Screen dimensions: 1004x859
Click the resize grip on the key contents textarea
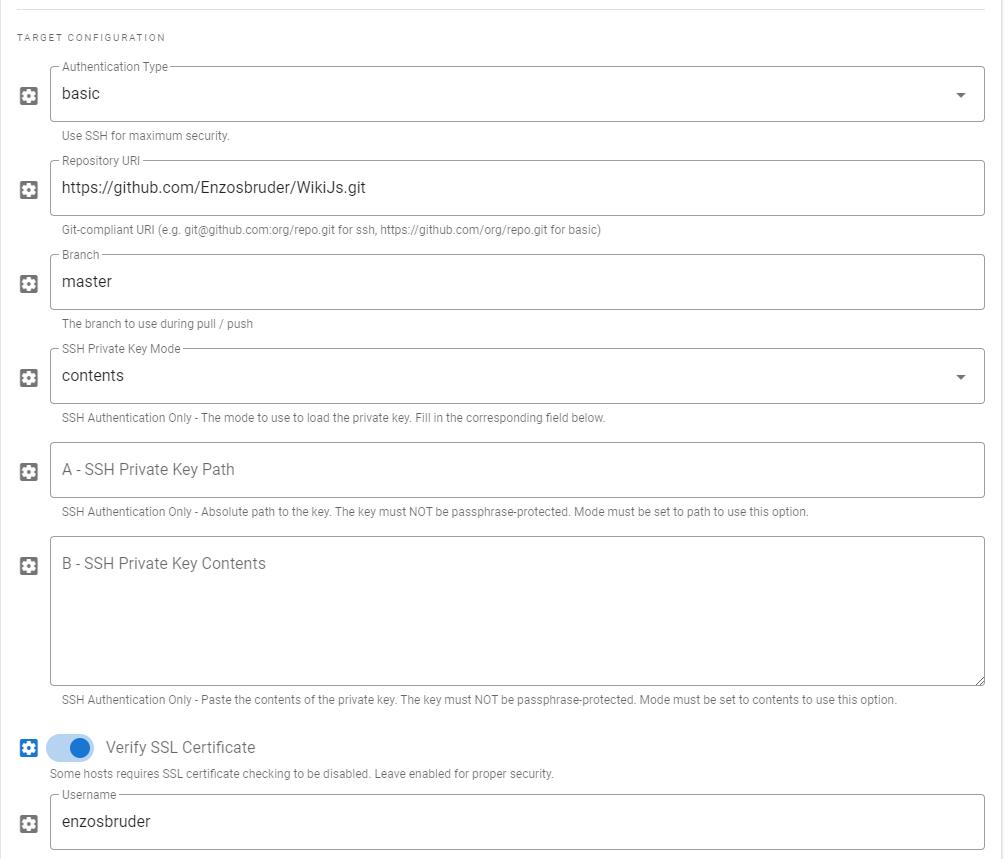click(980, 681)
